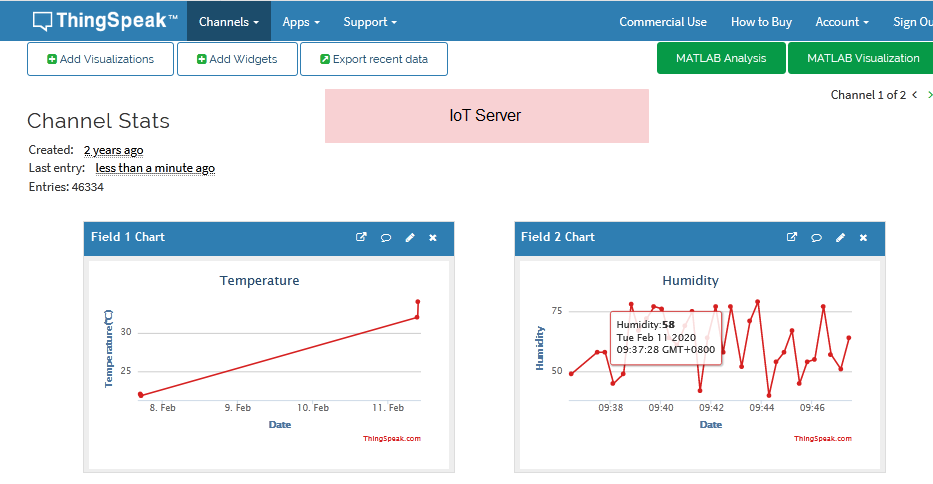Screen dimensions: 933x484
Task: Click the Field 2 Chart header title
Action: (558, 237)
